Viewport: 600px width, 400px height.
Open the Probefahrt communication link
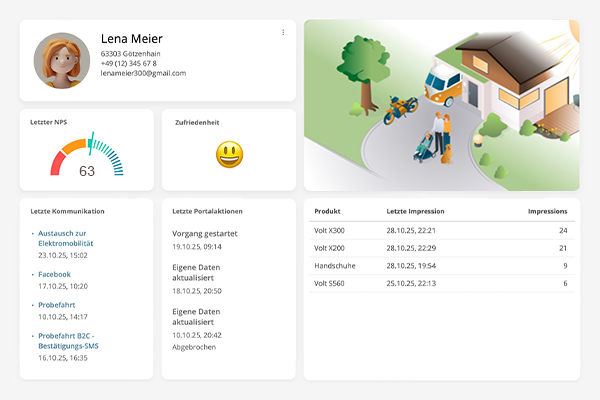[x=56, y=304]
